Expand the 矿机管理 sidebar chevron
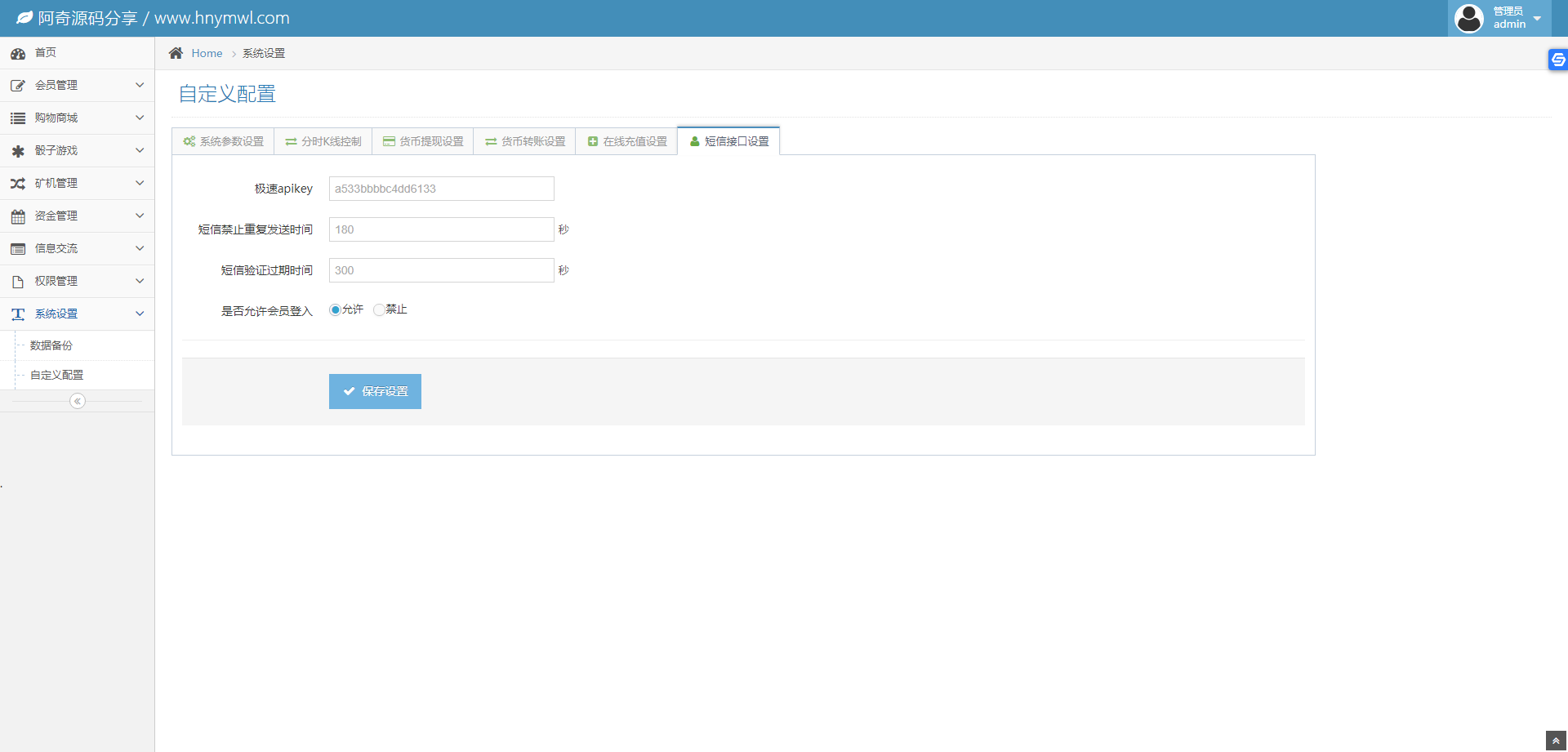 tap(140, 183)
